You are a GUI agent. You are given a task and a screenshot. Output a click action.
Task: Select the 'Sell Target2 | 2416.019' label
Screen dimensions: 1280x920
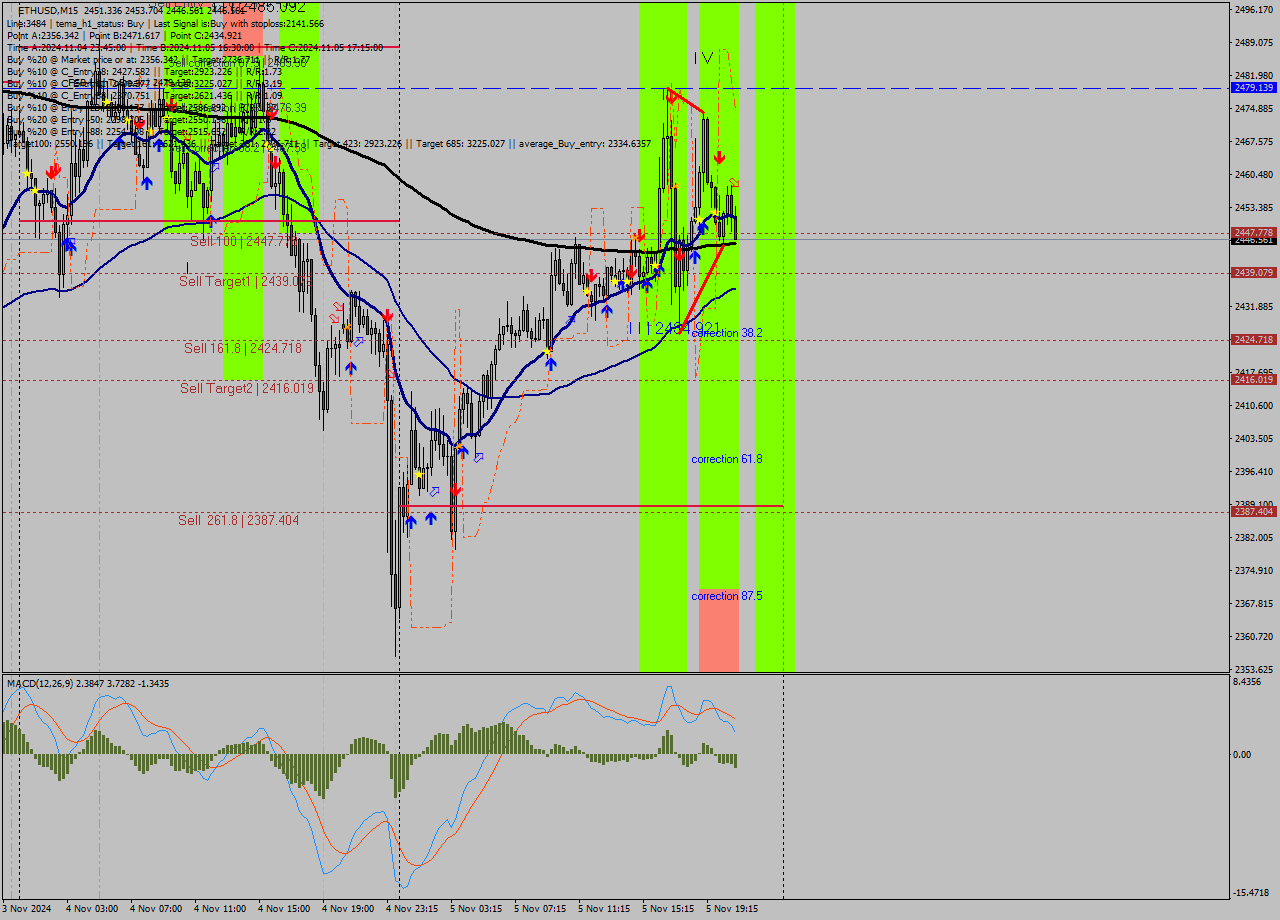click(x=246, y=388)
